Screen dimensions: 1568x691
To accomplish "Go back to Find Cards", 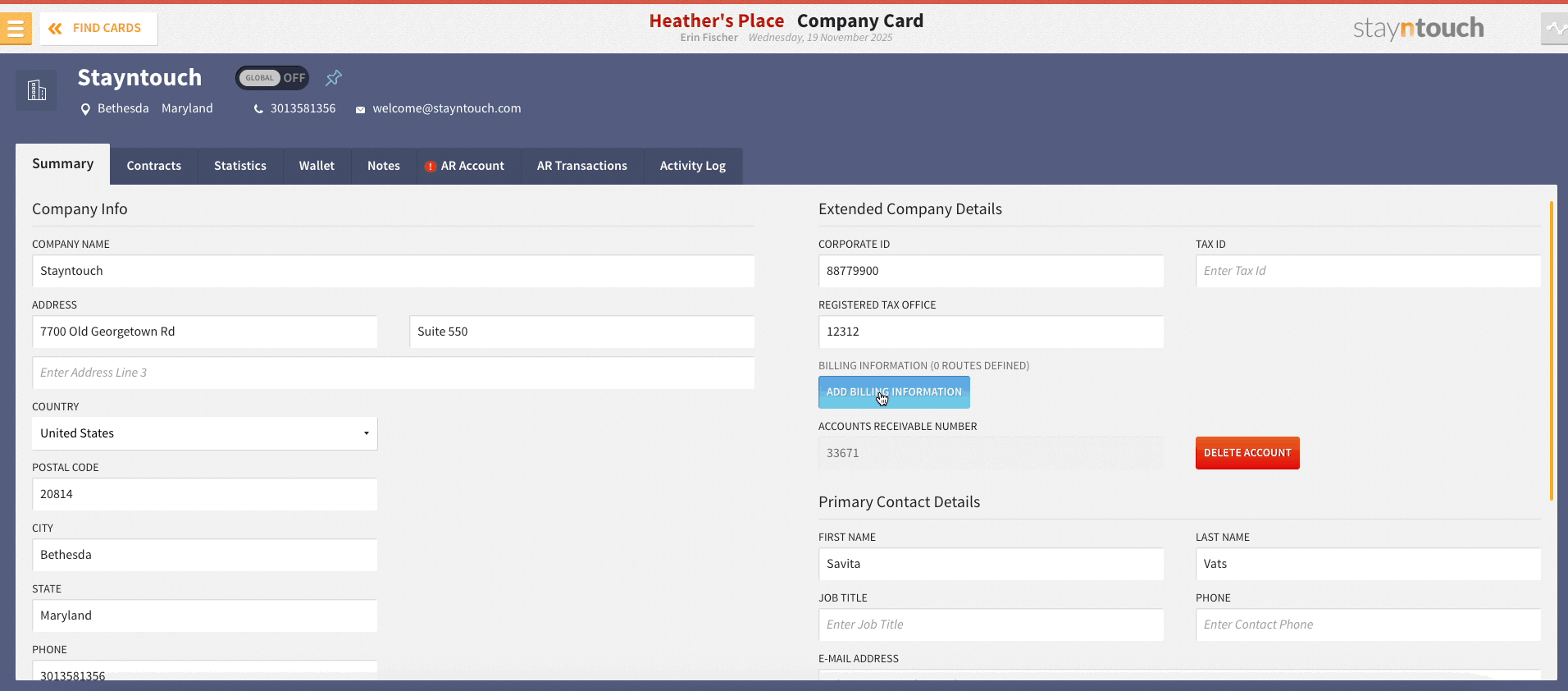I will click(x=98, y=29).
